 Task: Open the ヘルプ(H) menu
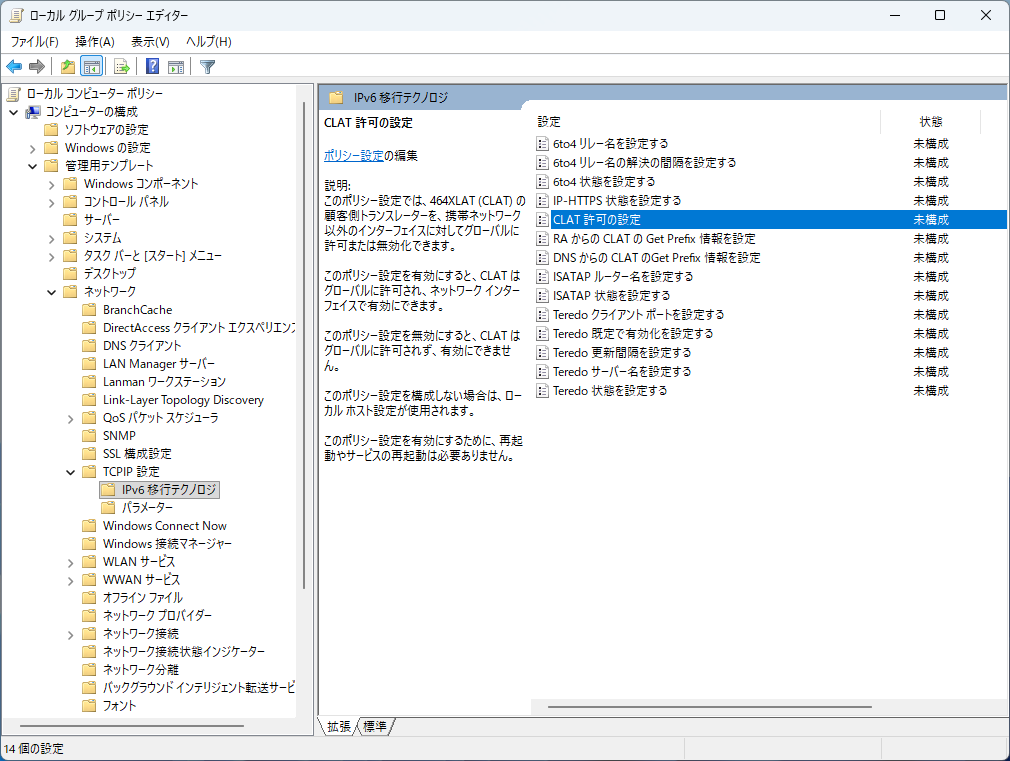pos(209,42)
